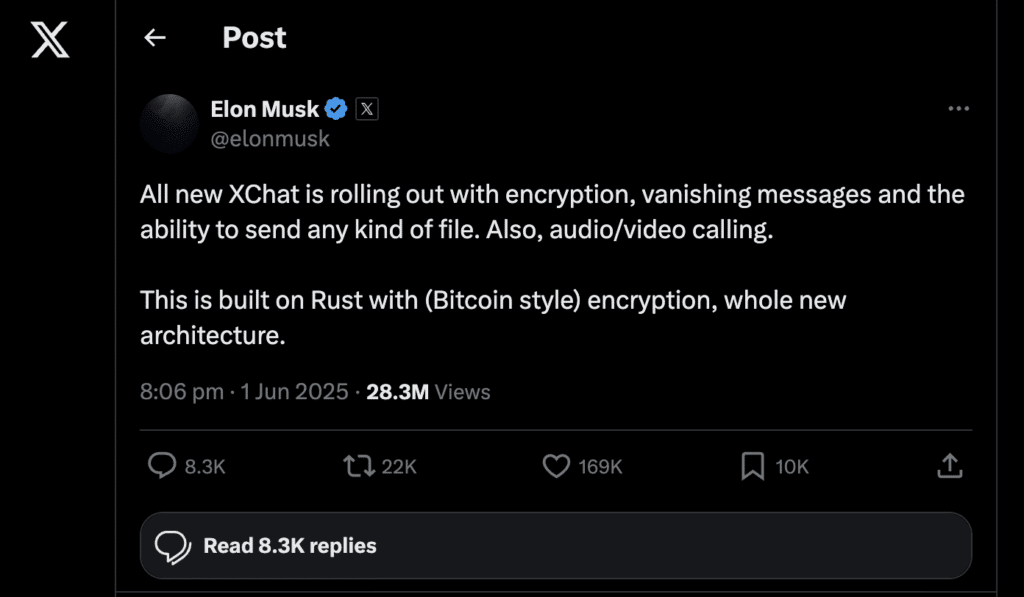
Task: Click the reply speech bubble icon
Action: [162, 465]
